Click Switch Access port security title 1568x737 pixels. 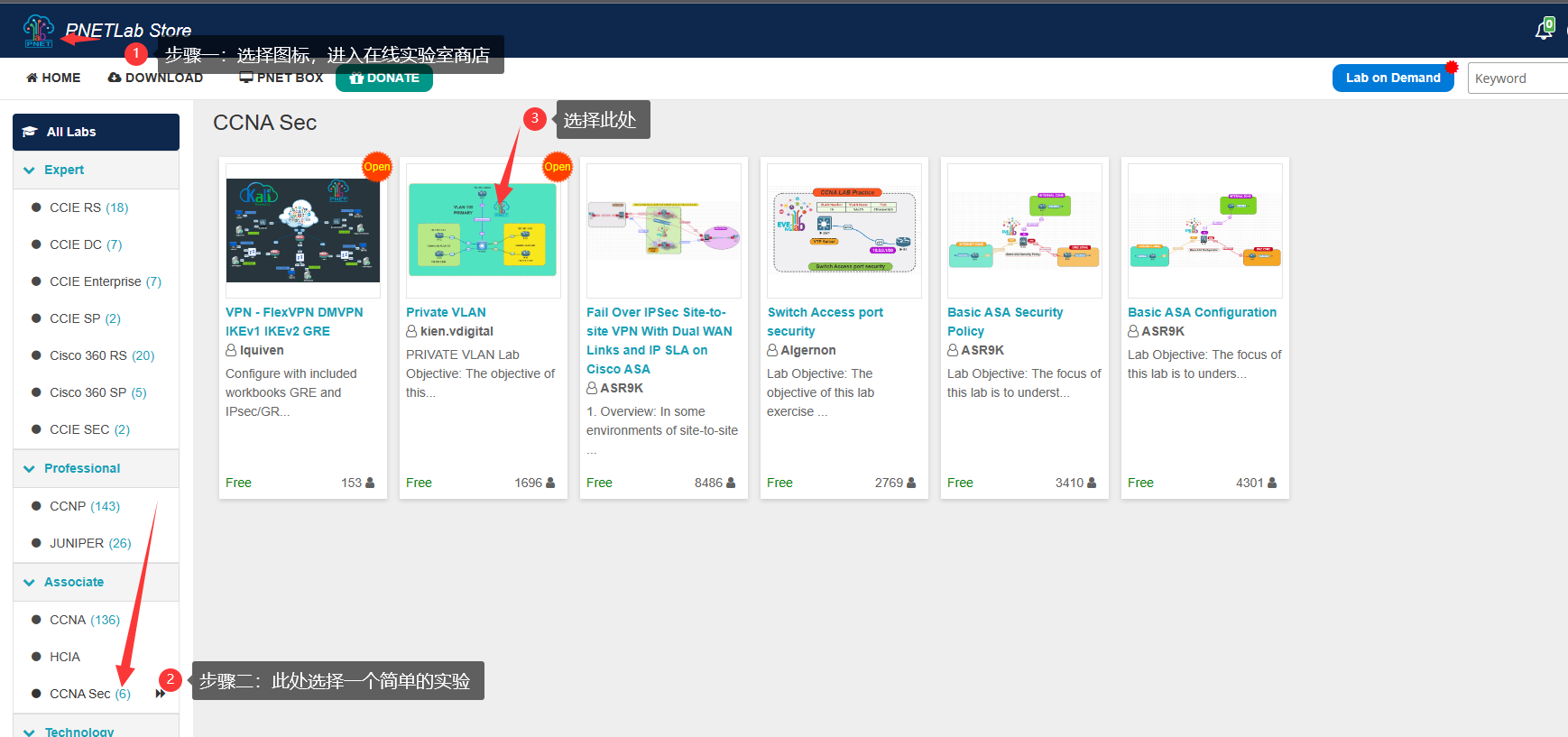[x=825, y=321]
